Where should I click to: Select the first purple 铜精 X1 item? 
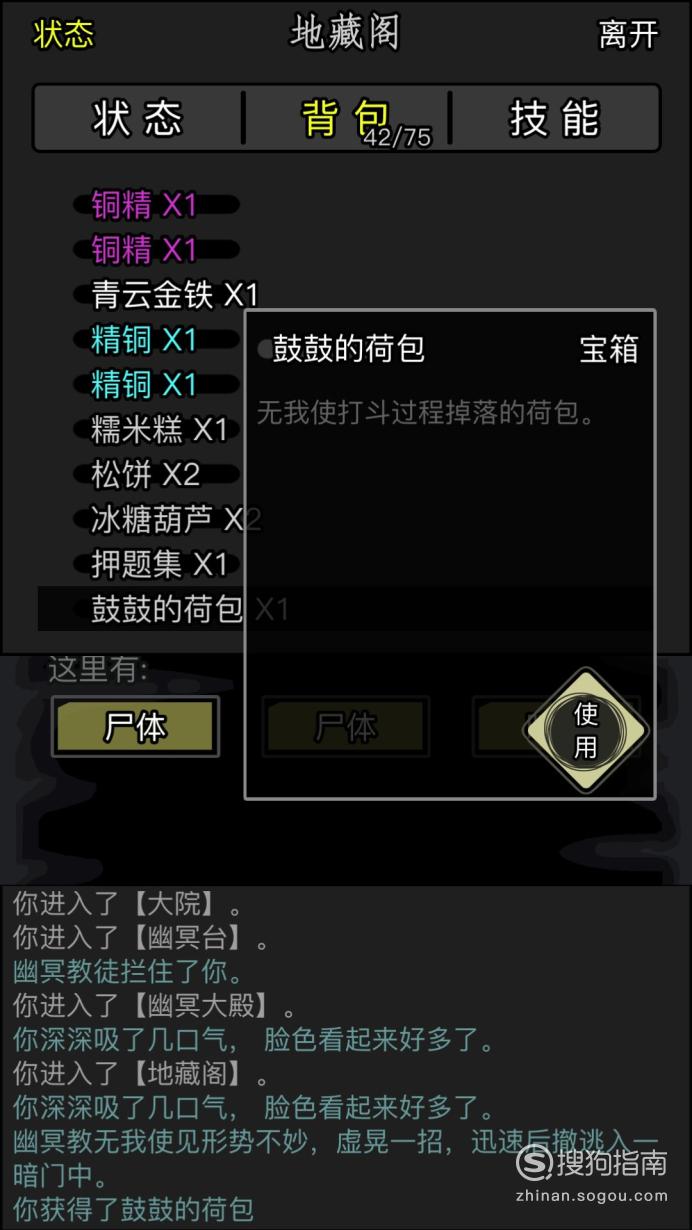(144, 205)
